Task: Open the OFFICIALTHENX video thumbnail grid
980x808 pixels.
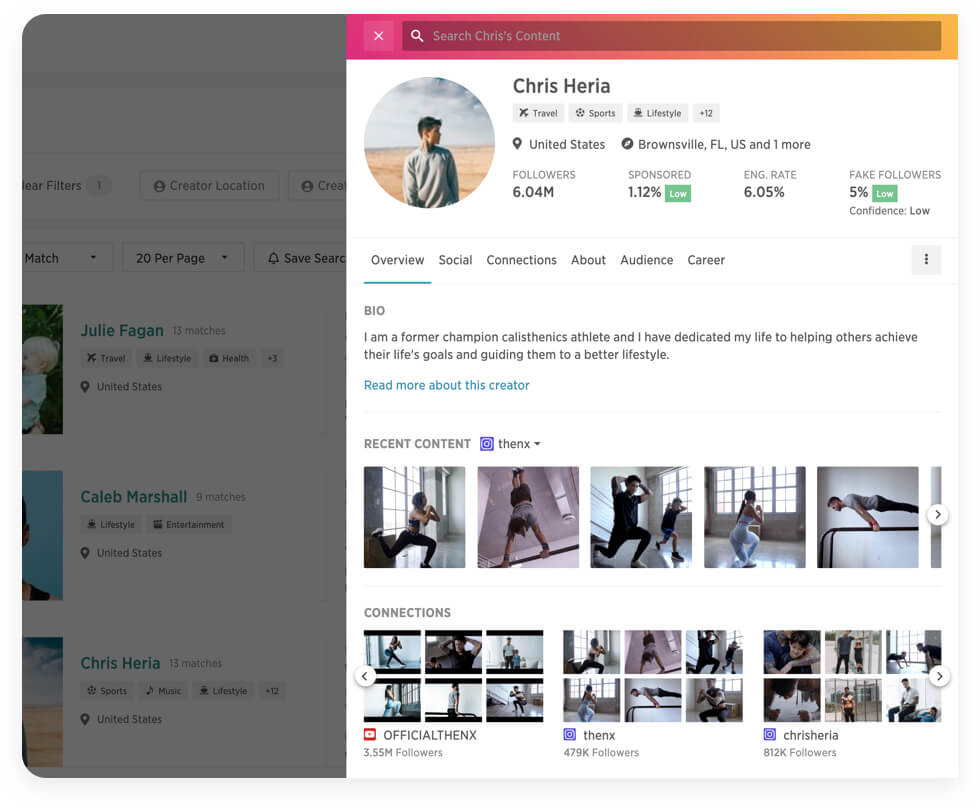Action: [x=453, y=676]
